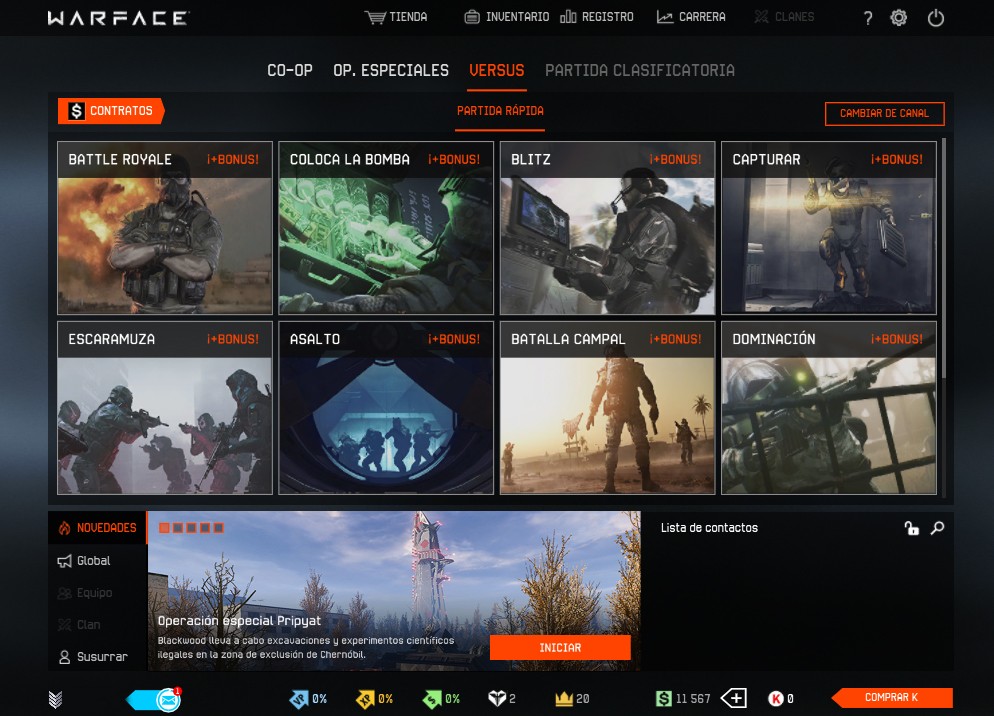Choose the COLOCA LA BOMBA mode card
994x716 pixels.
click(x=386, y=228)
